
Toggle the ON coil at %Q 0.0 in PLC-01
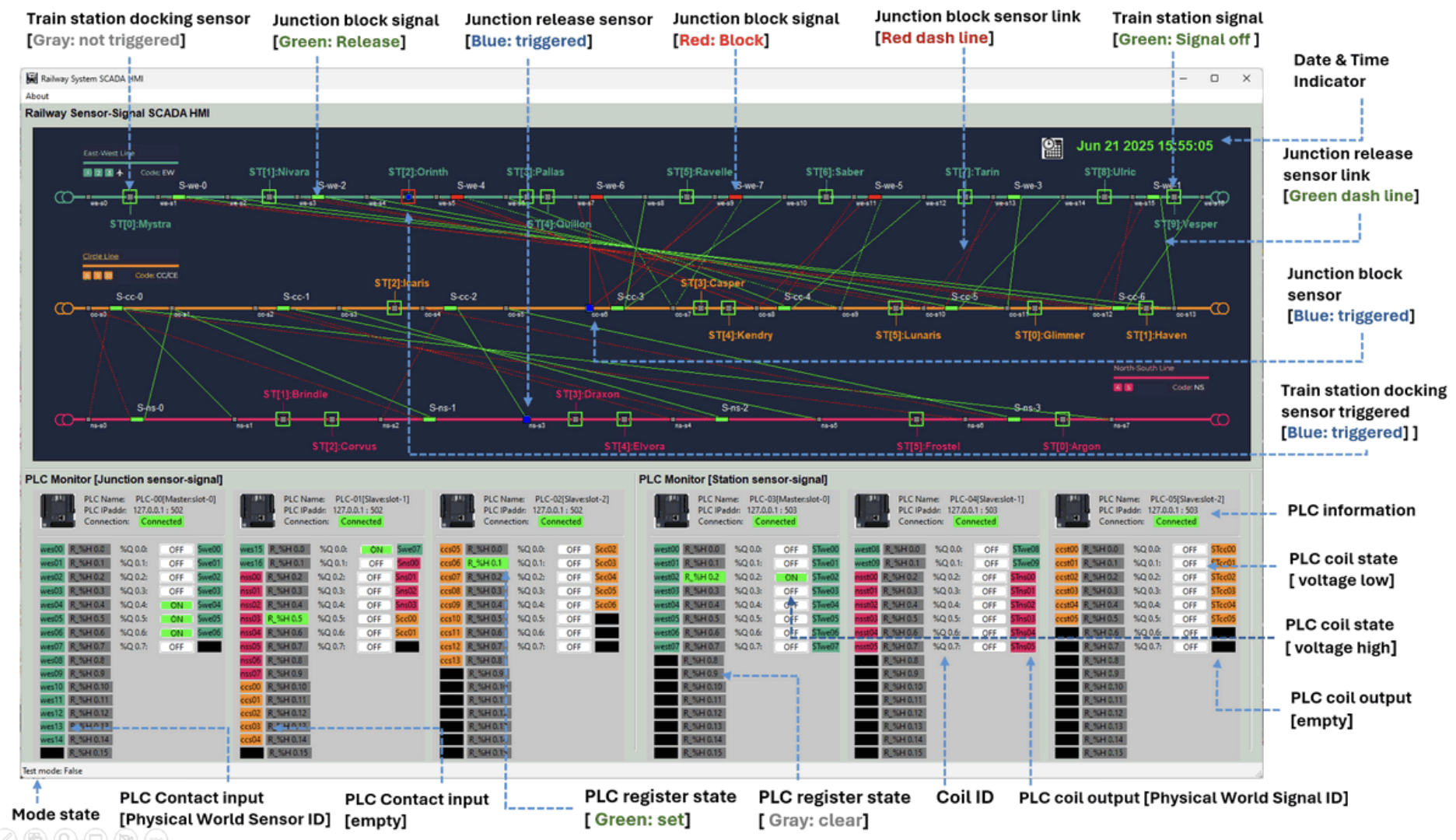pyautogui.click(x=376, y=550)
